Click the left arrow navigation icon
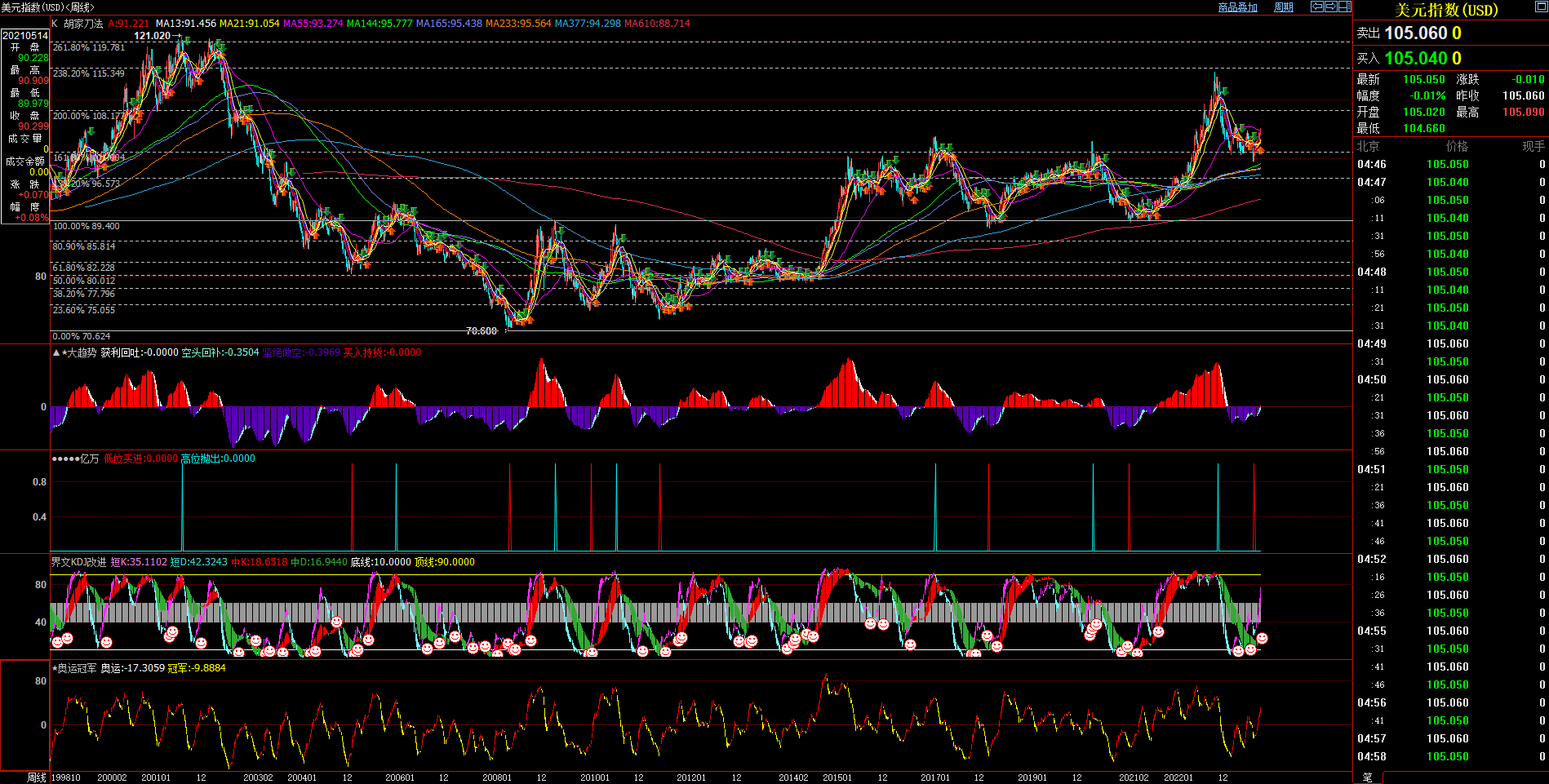The width and height of the screenshot is (1549, 784). [1317, 7]
